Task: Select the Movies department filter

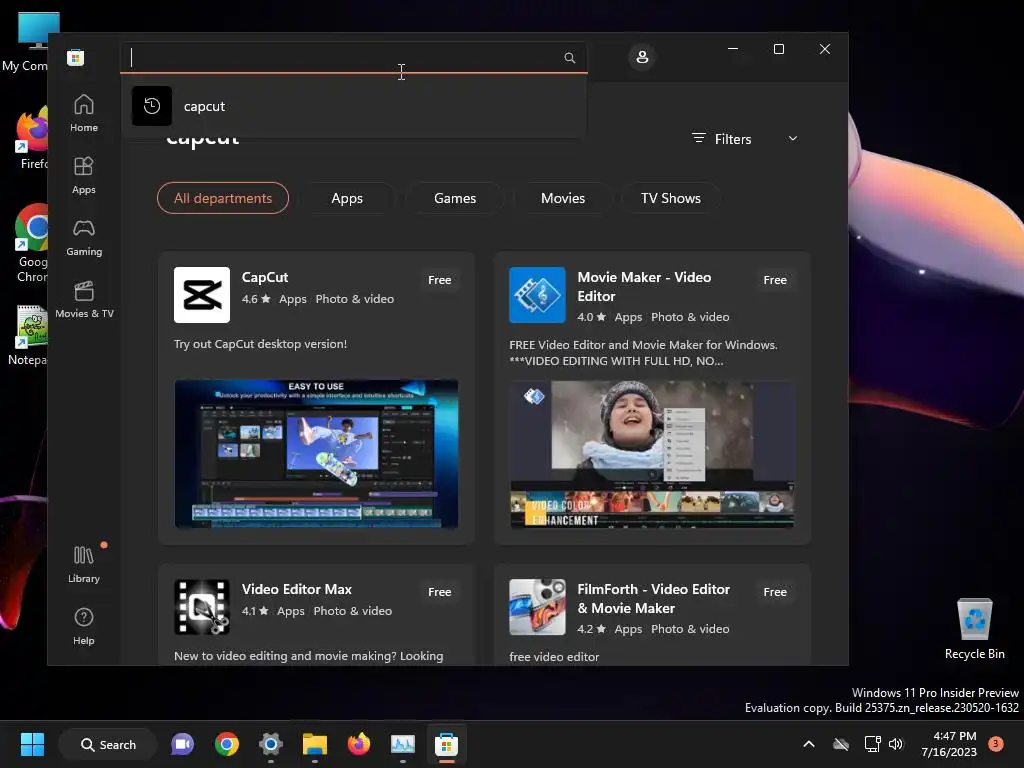Action: [x=562, y=198]
